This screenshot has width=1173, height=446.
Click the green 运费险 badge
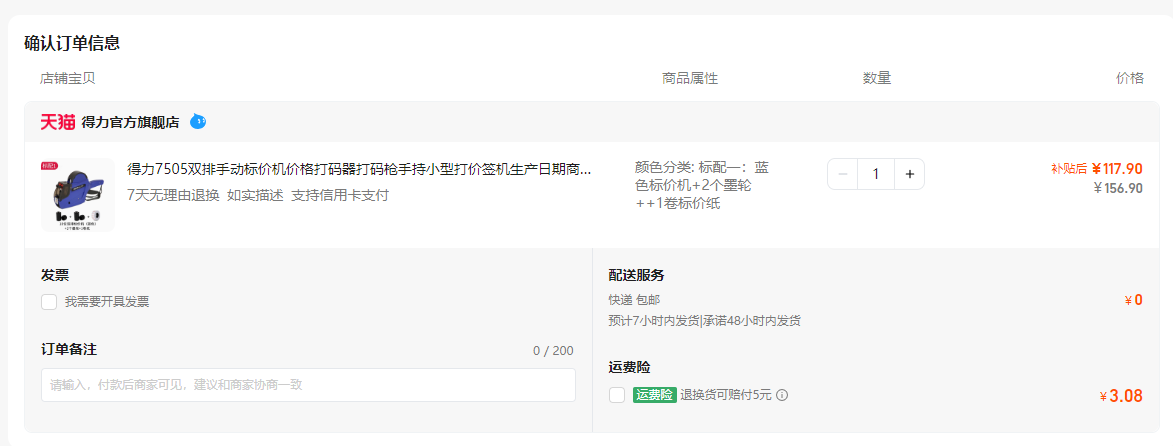pyautogui.click(x=655, y=395)
